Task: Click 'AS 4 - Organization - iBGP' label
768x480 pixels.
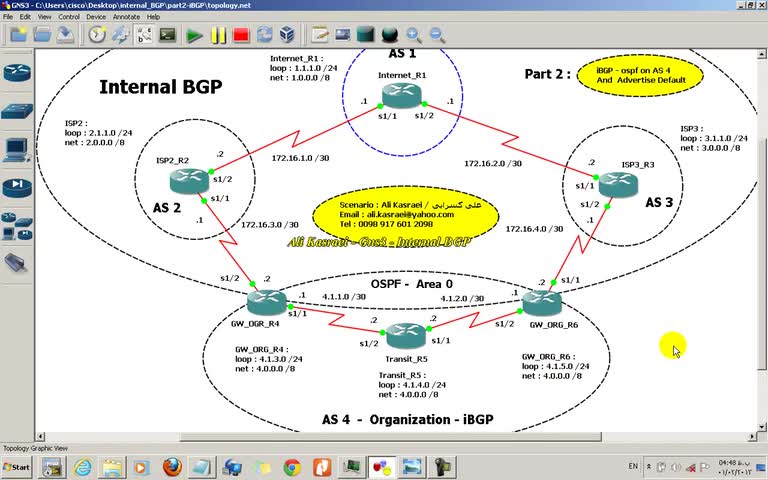Action: (x=408, y=420)
